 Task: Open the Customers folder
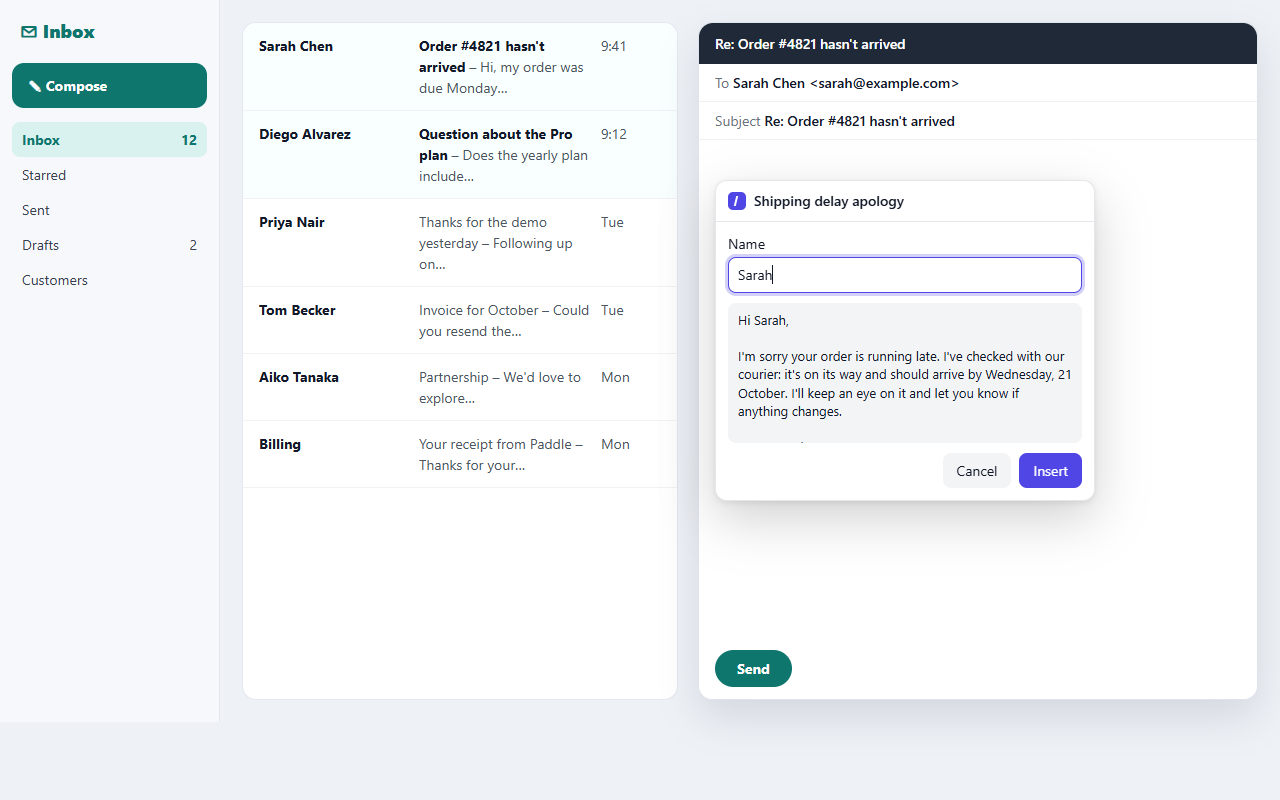109,280
